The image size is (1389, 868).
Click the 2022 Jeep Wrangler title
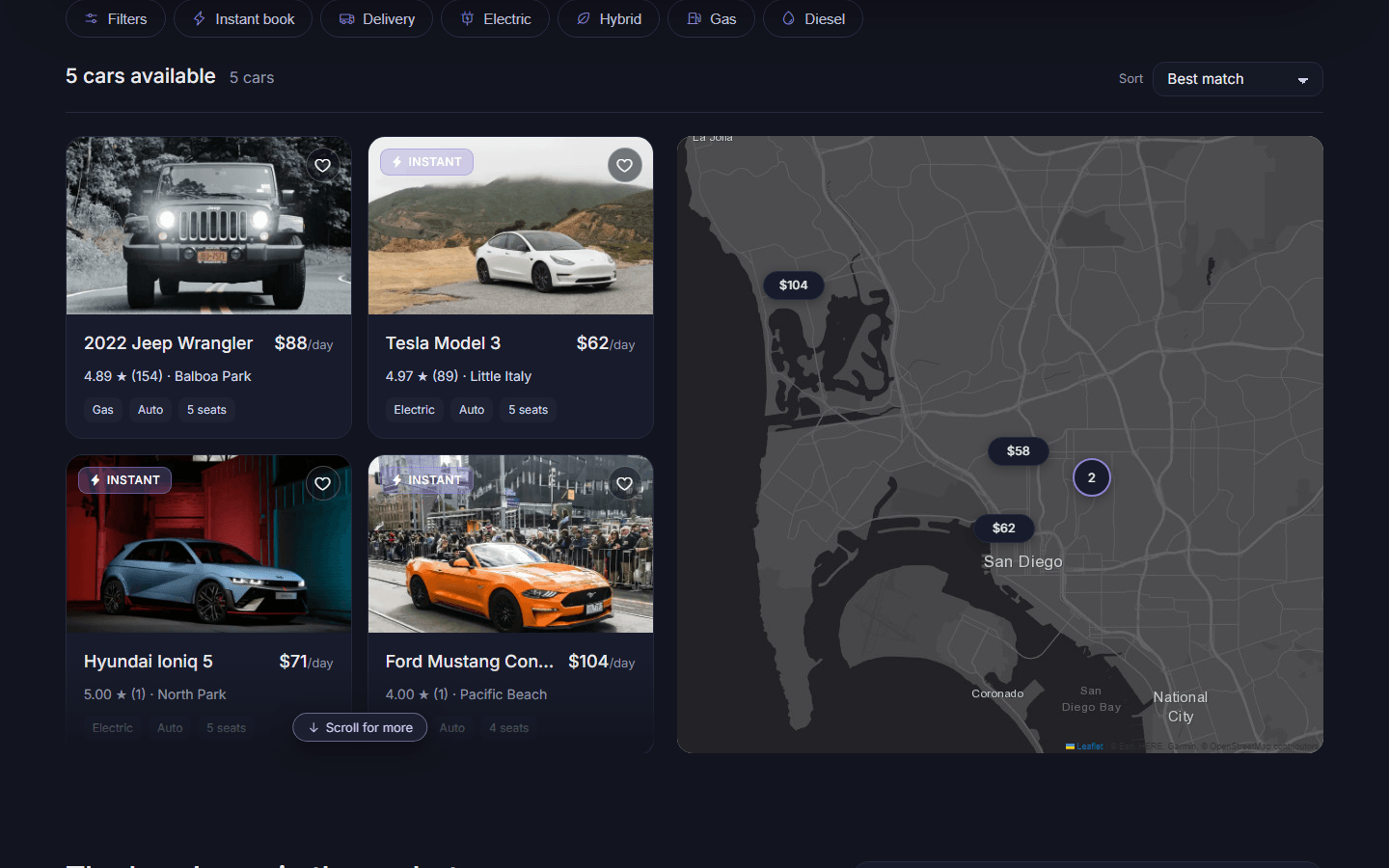coord(168,343)
